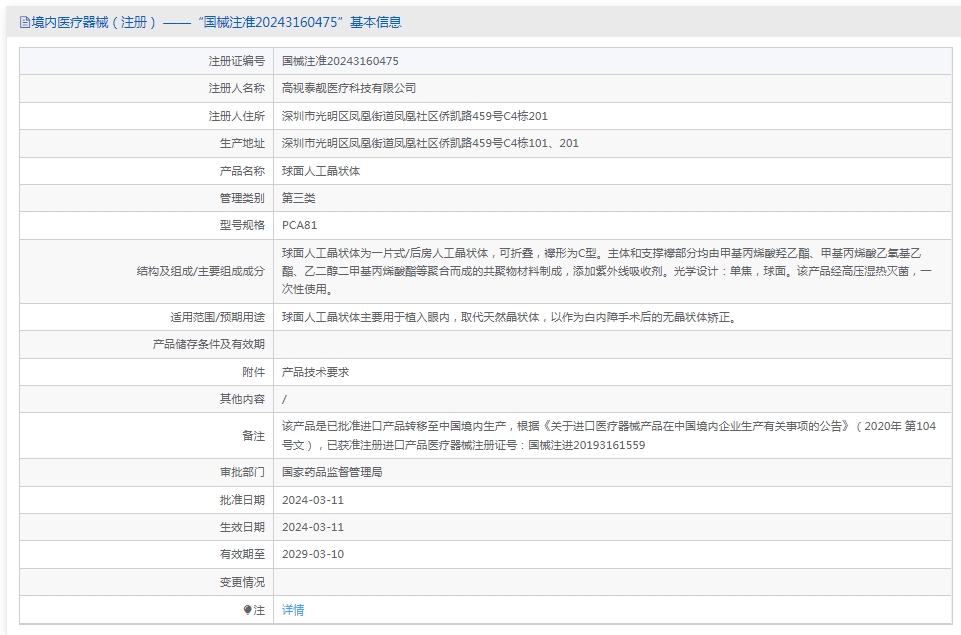Viewport: 961px width, 635px height.
Task: Click the 管理类别 row label
Action: click(242, 198)
